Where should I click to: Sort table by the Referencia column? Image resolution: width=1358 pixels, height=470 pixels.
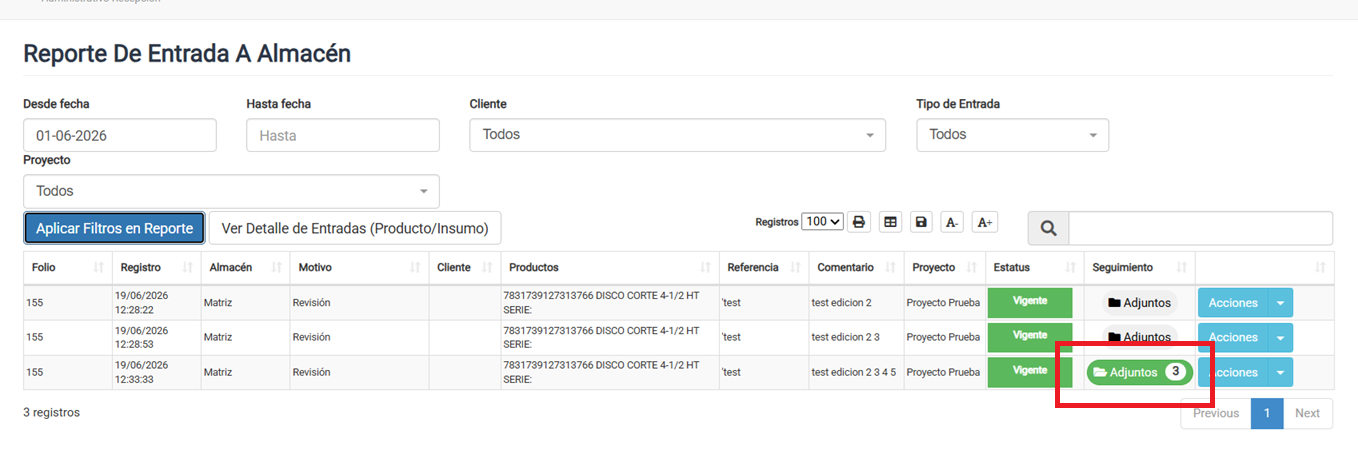click(764, 268)
